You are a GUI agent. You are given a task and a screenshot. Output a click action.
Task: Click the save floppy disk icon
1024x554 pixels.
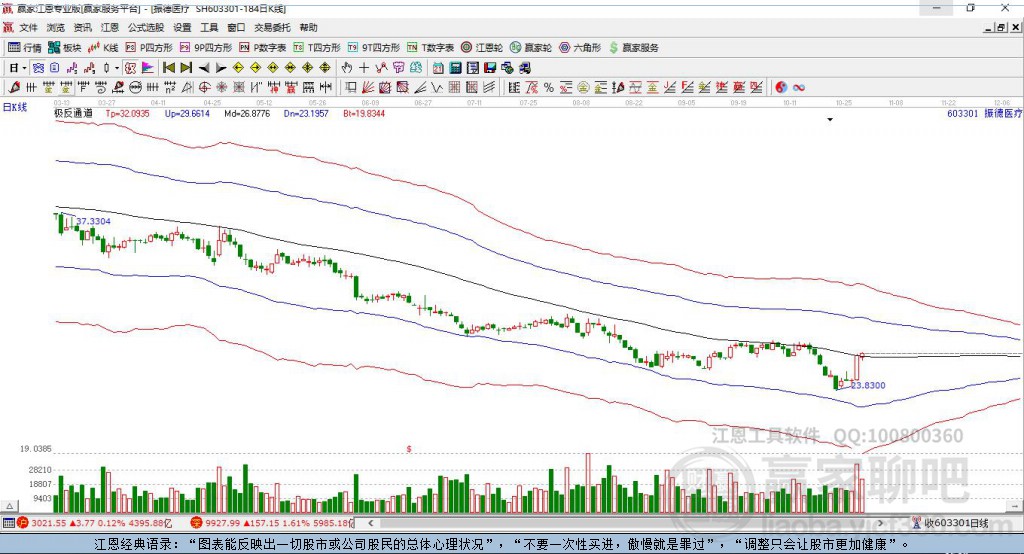[x=490, y=68]
